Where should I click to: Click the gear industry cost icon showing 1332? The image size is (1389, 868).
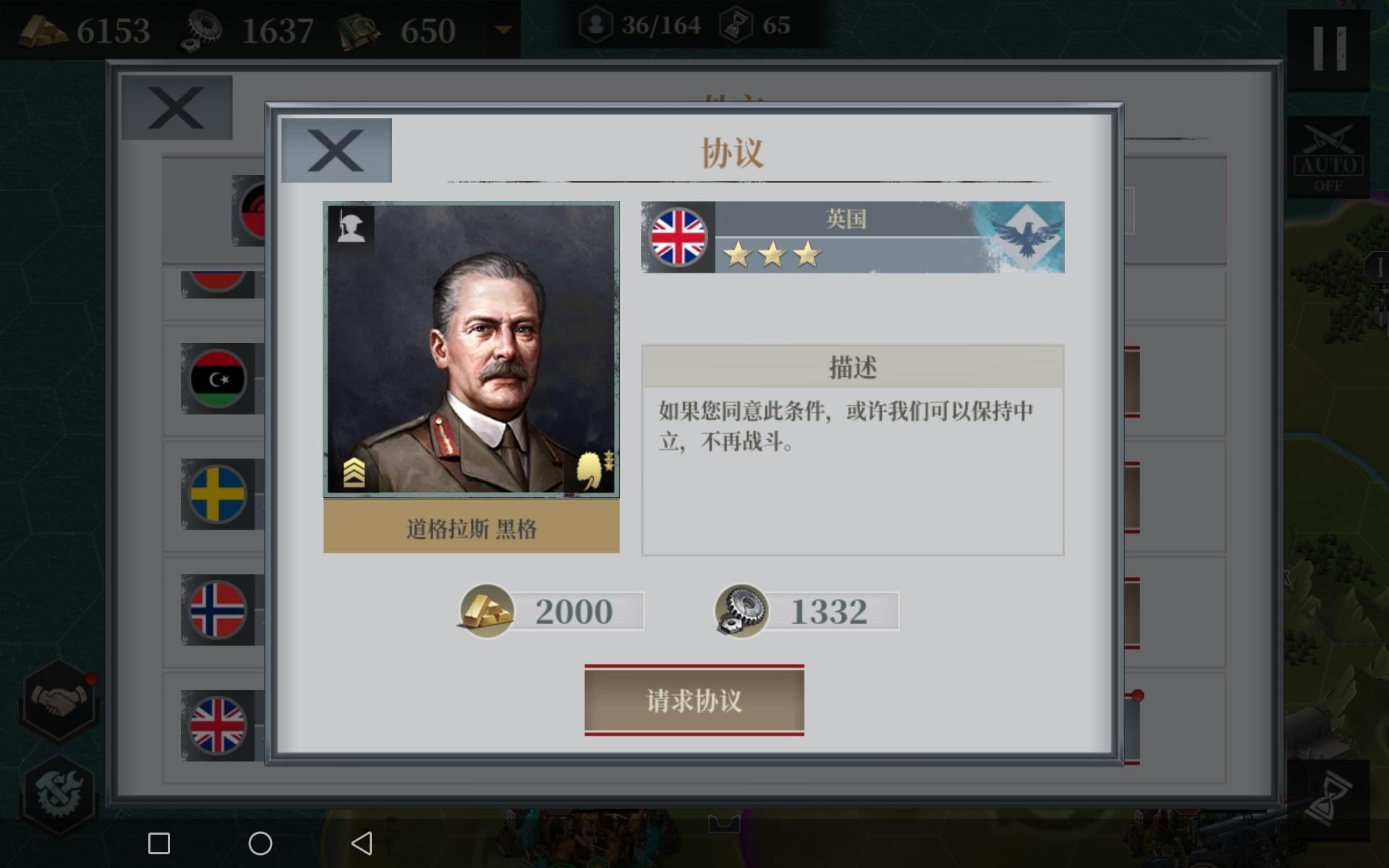[742, 611]
